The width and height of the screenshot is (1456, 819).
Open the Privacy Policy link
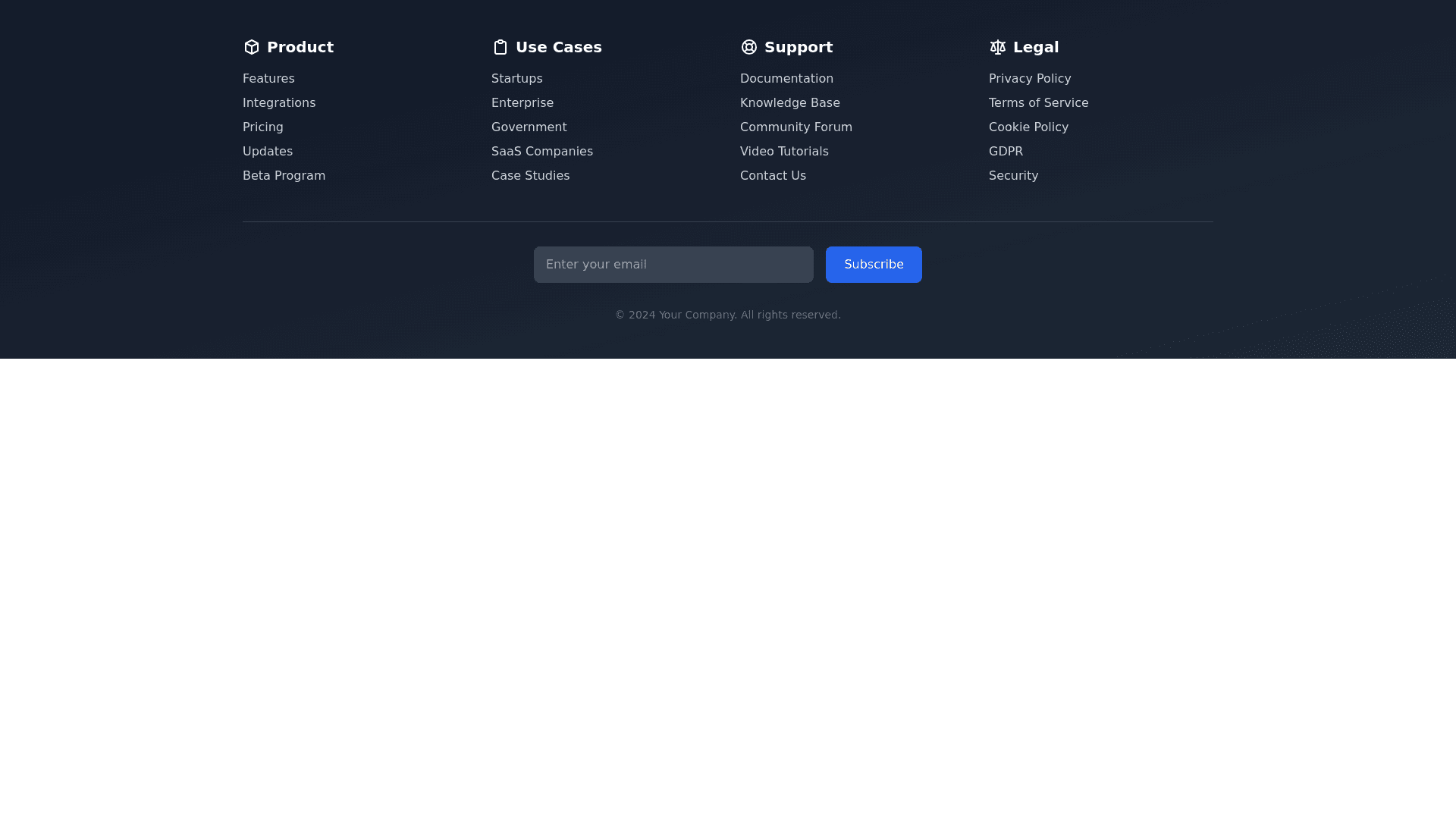point(1030,79)
